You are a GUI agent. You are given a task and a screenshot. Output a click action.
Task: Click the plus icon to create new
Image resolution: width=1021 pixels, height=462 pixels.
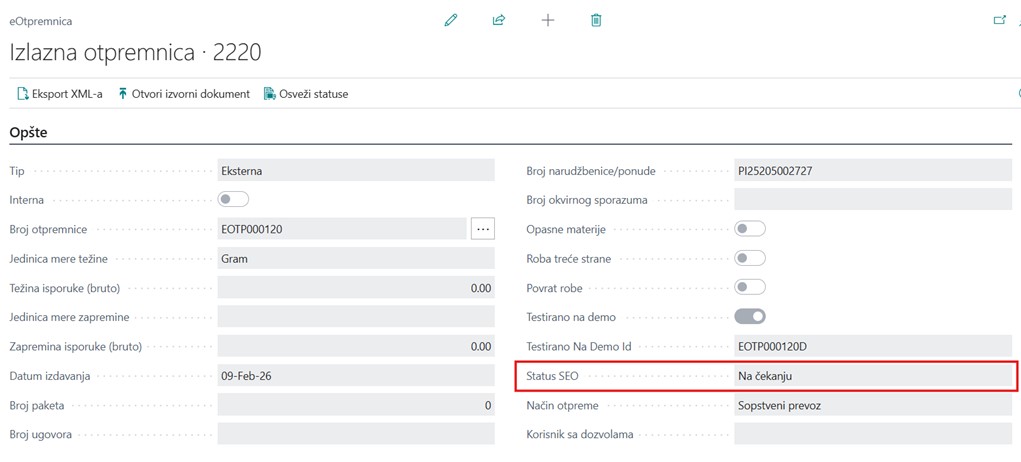(x=548, y=20)
